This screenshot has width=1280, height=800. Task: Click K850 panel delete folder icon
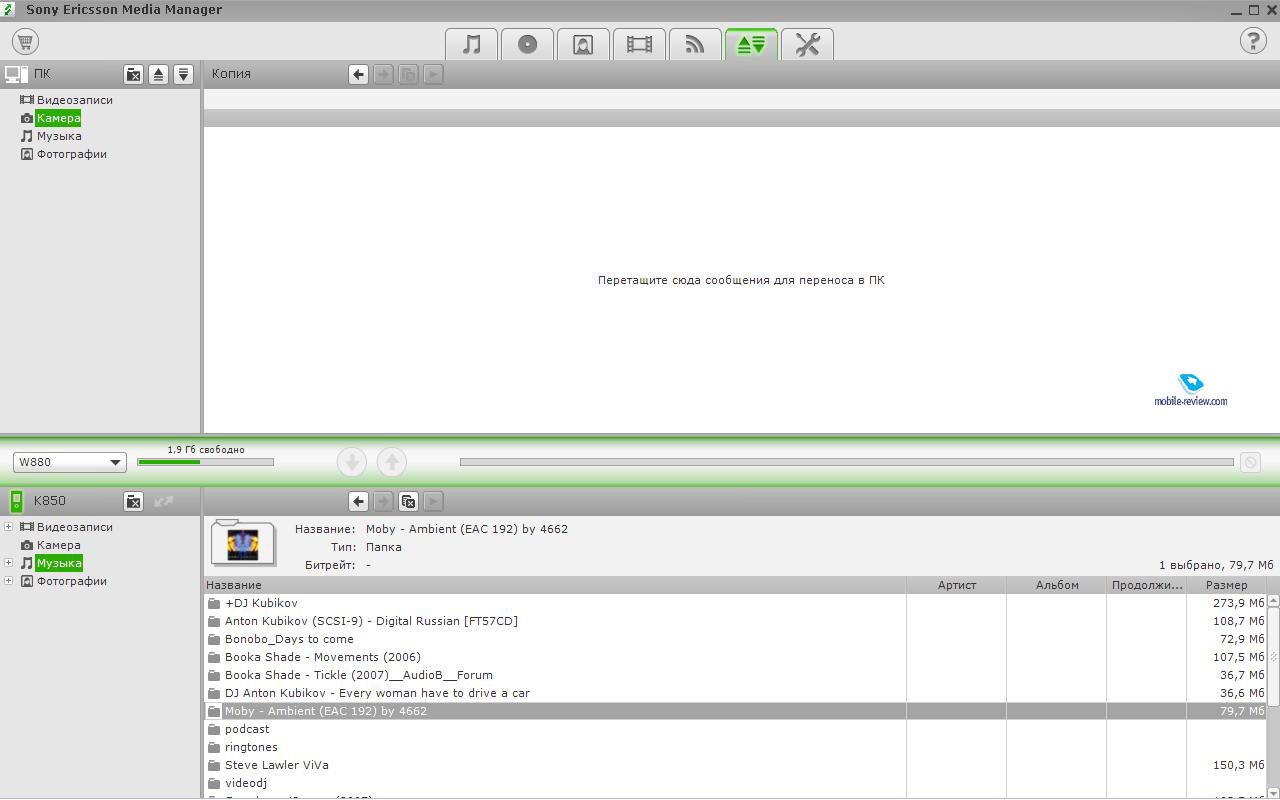(133, 501)
